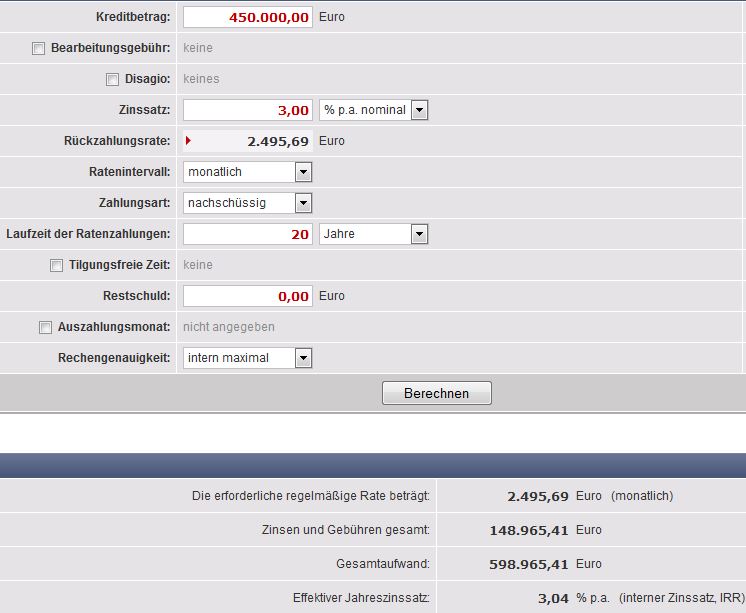
Task: Click the 'Gesamtaufwand:' label
Action: point(383,564)
